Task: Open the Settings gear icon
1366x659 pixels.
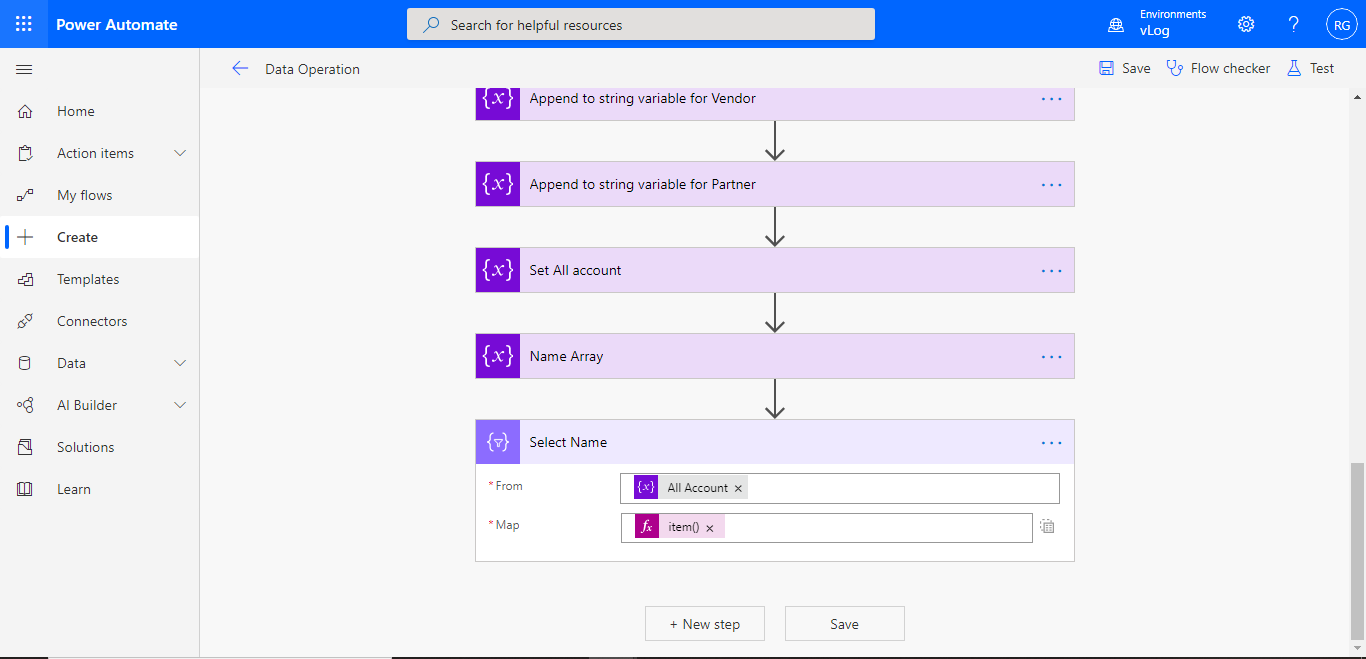Action: (x=1246, y=24)
